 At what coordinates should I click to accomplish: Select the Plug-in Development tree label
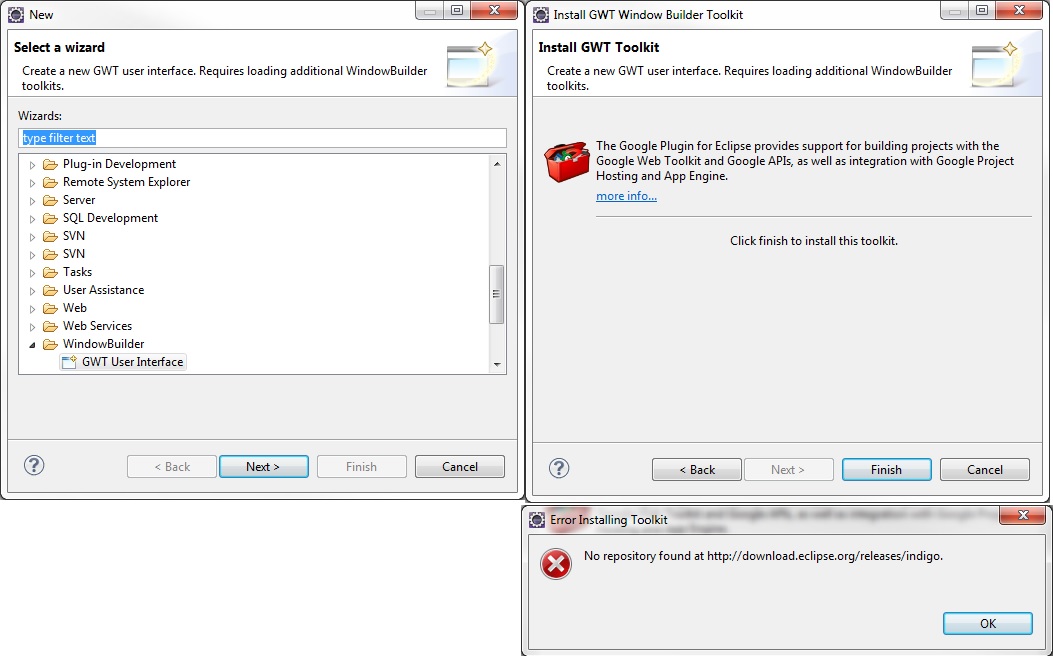[120, 164]
